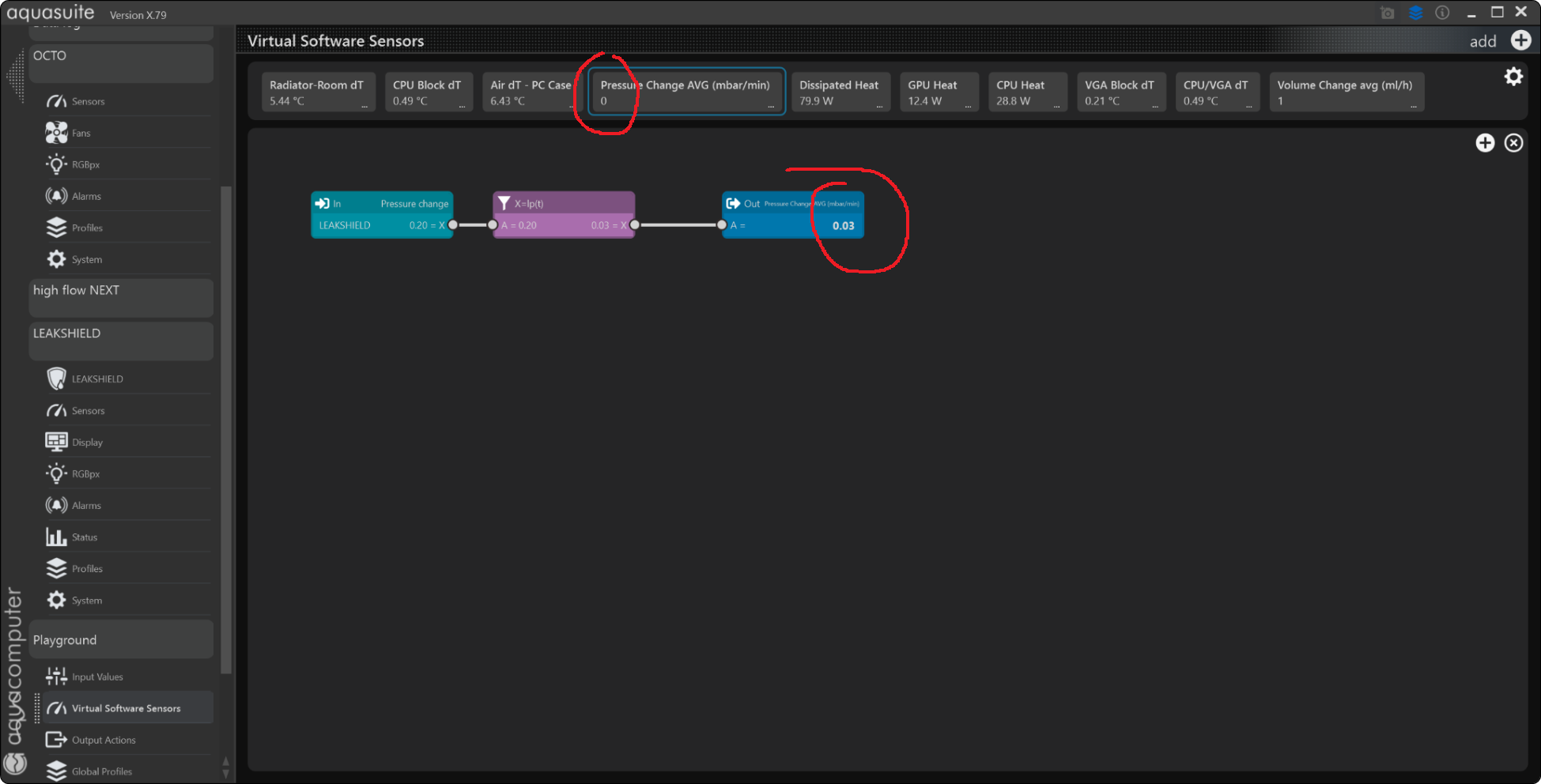Open the LEAKSHIELD Status page
Image resolution: width=1541 pixels, height=784 pixels.
tap(127, 537)
